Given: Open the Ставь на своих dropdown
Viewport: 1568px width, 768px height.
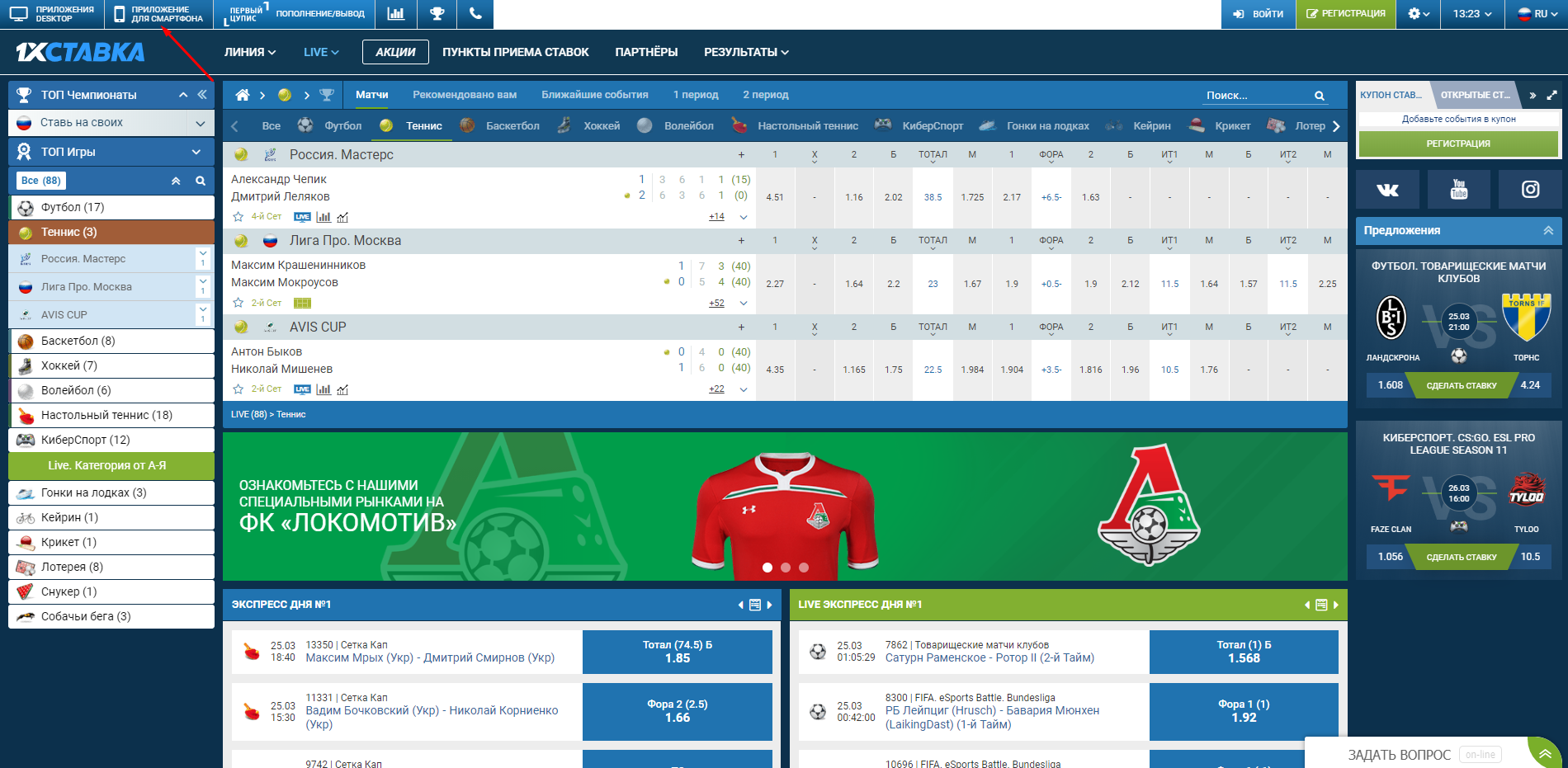Looking at the screenshot, I should click(200, 123).
